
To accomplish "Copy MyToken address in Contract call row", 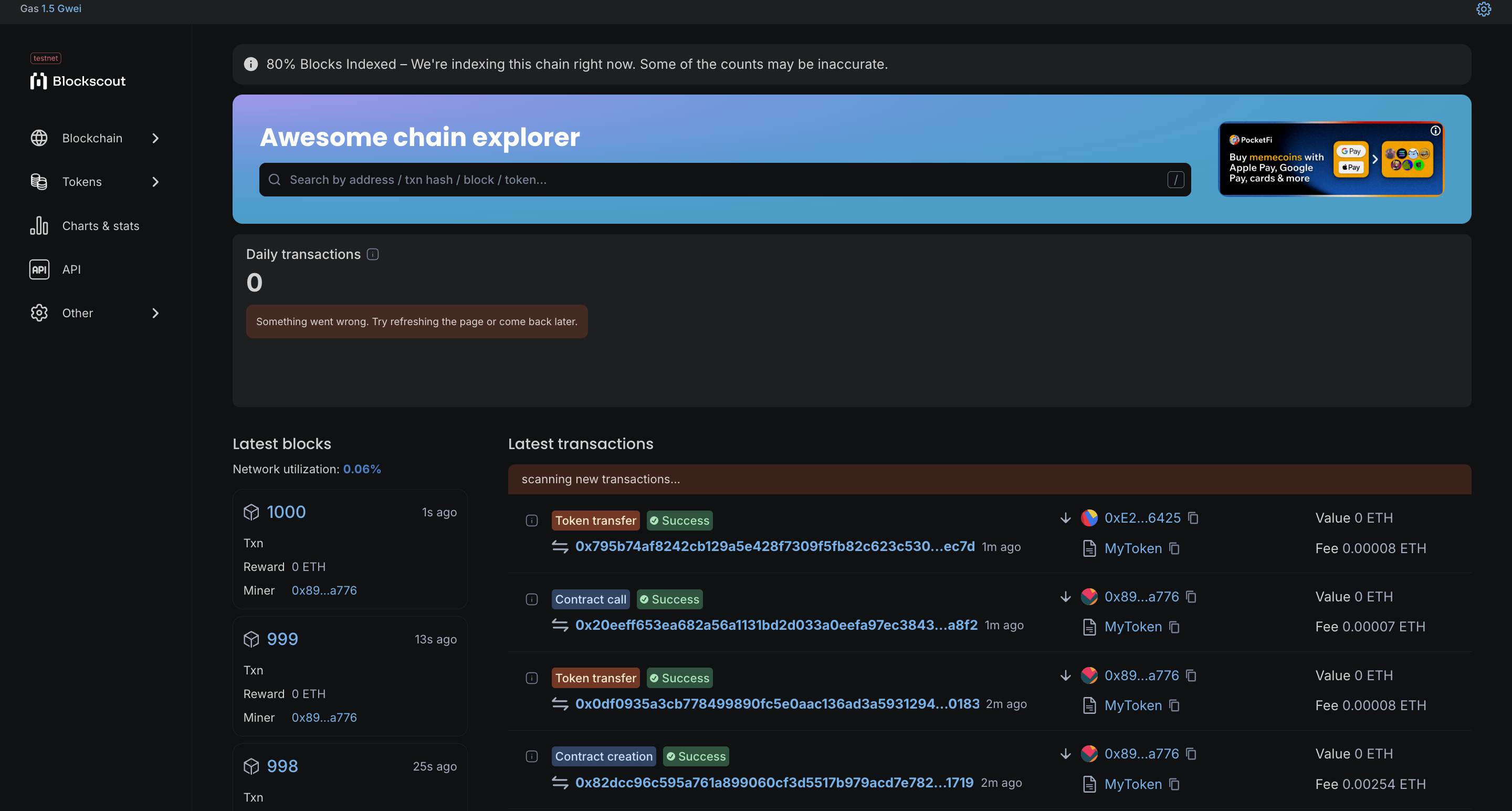I will (x=1174, y=627).
